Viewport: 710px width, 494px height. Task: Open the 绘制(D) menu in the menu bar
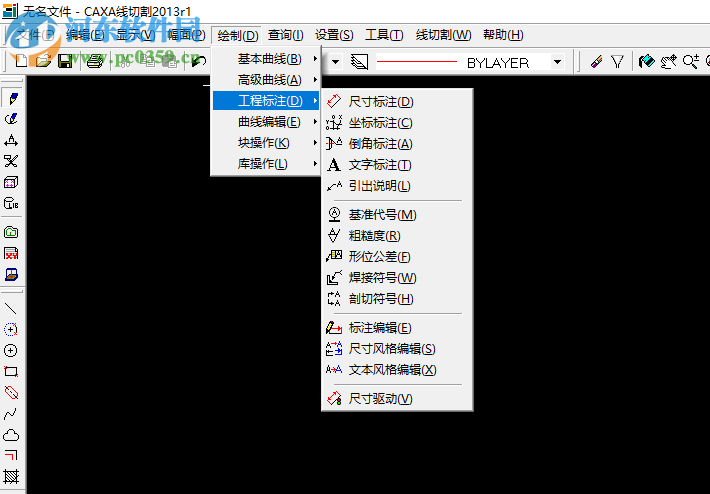[x=238, y=35]
